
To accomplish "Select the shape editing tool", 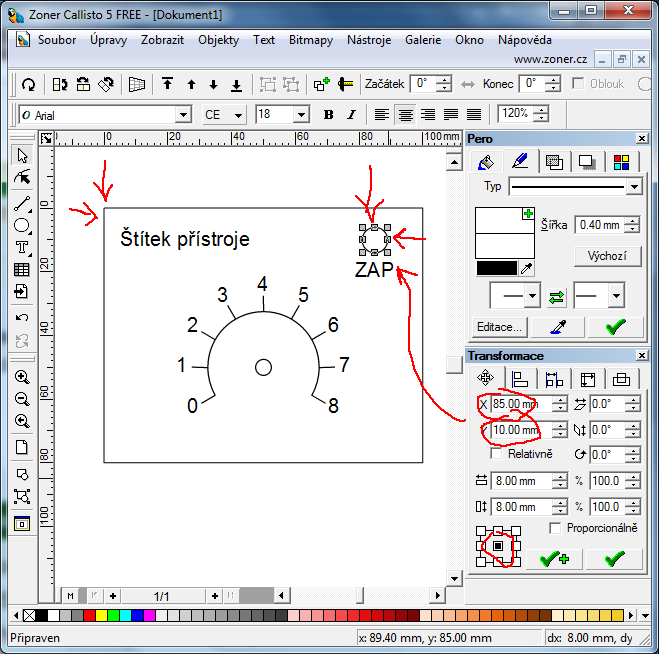I will 22,177.
